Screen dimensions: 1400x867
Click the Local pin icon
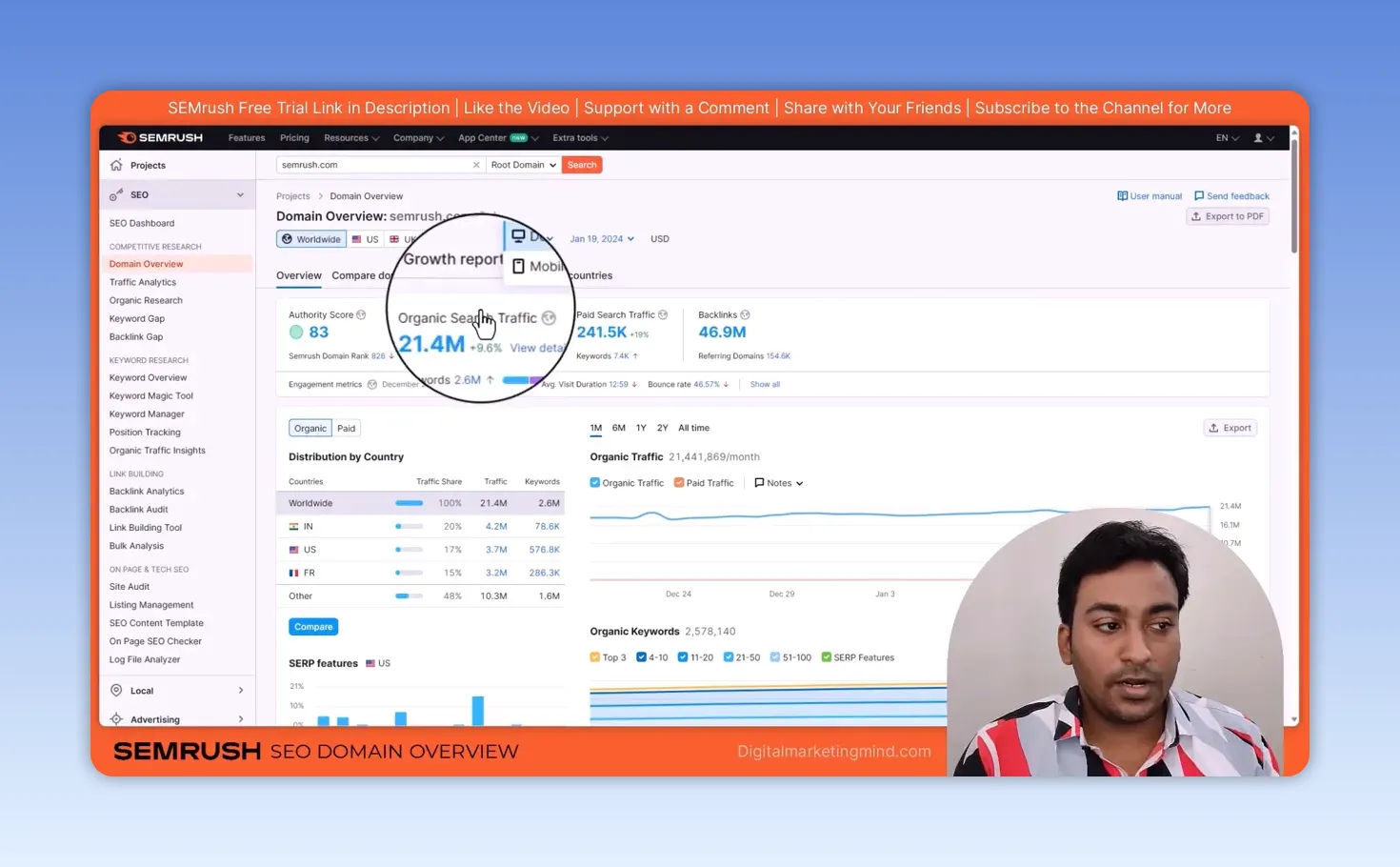116,690
